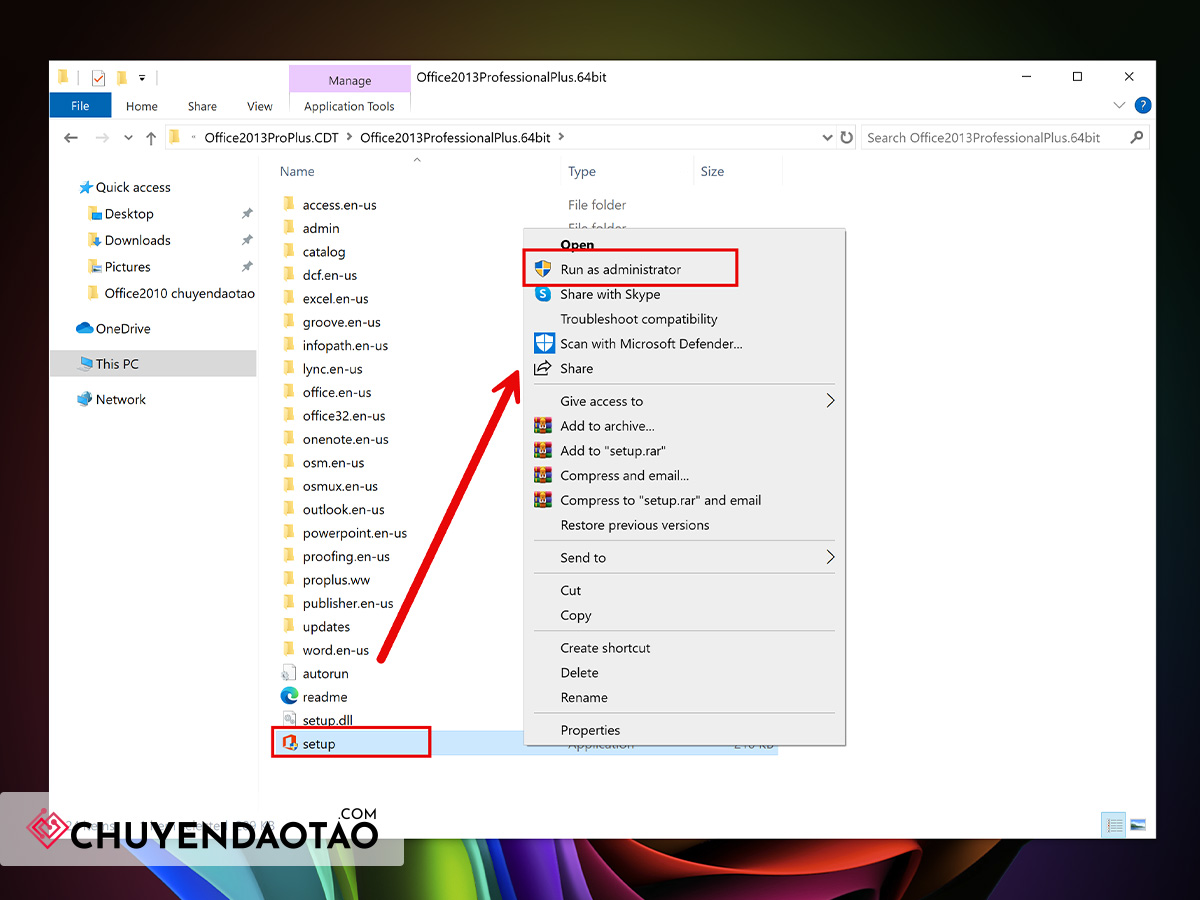Click the Microsoft Defender scan icon
This screenshot has width=1200, height=900.
pos(543,343)
